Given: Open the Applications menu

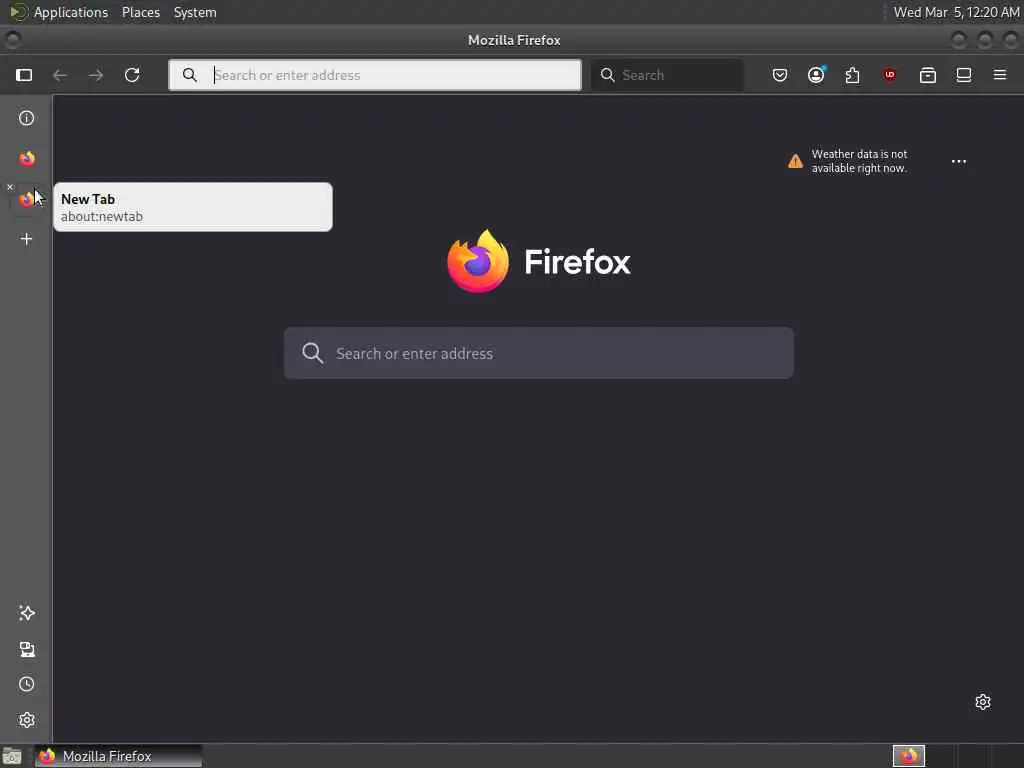Looking at the screenshot, I should click(71, 12).
